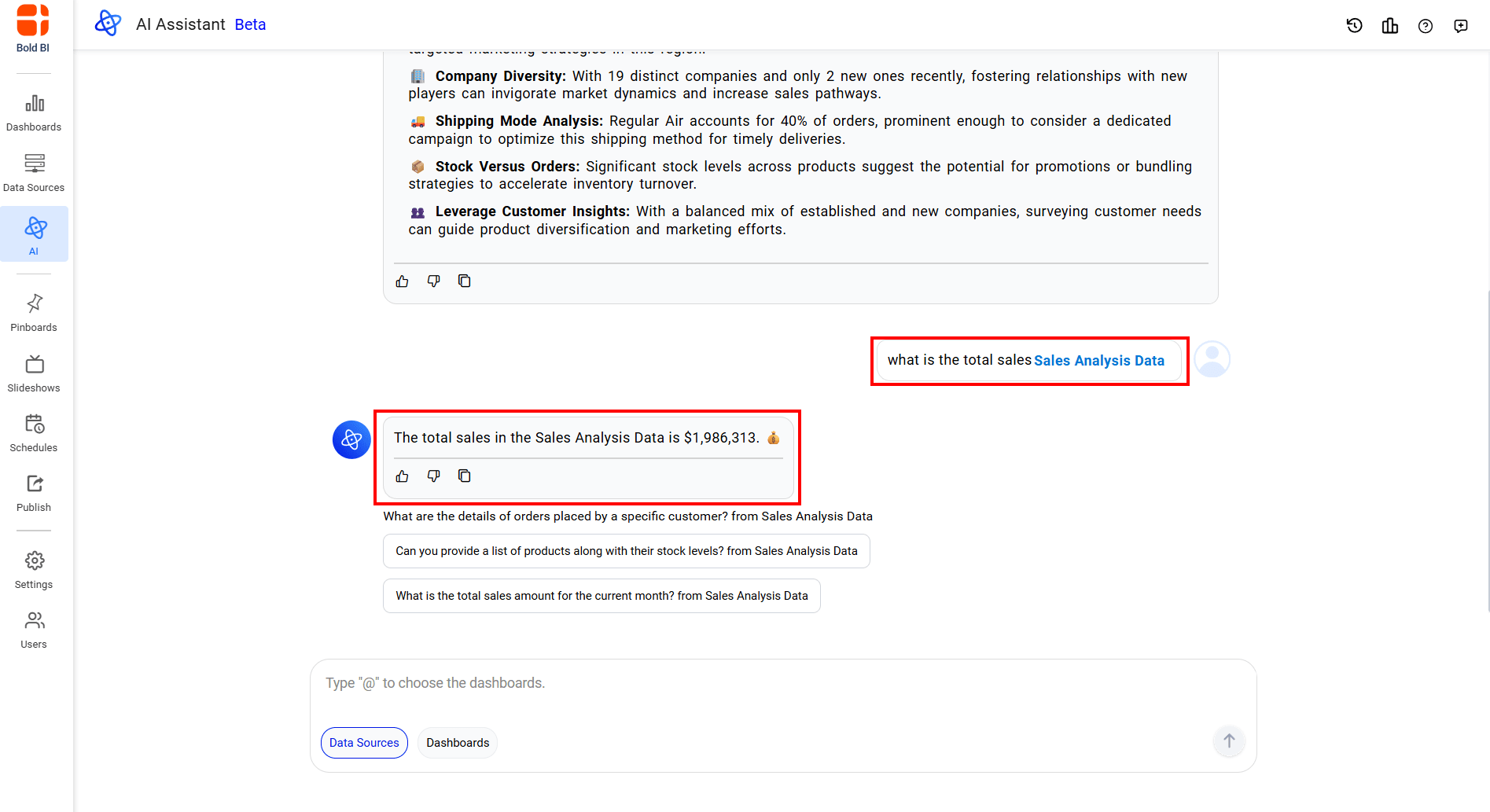Open the help question mark icon
Screen dimensions: 1490x812
pyautogui.click(x=1425, y=26)
